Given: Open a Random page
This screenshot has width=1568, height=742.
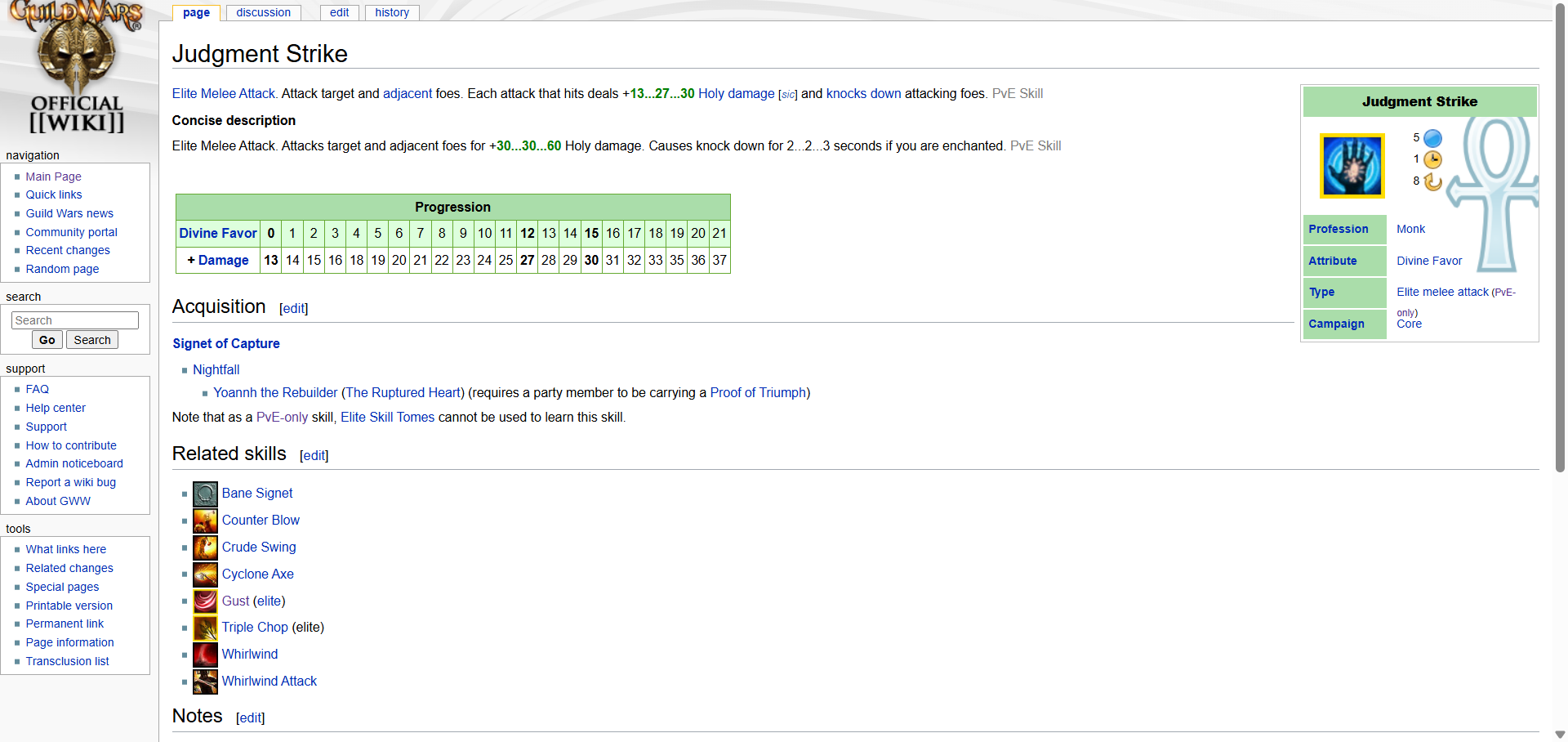Looking at the screenshot, I should click(x=62, y=269).
